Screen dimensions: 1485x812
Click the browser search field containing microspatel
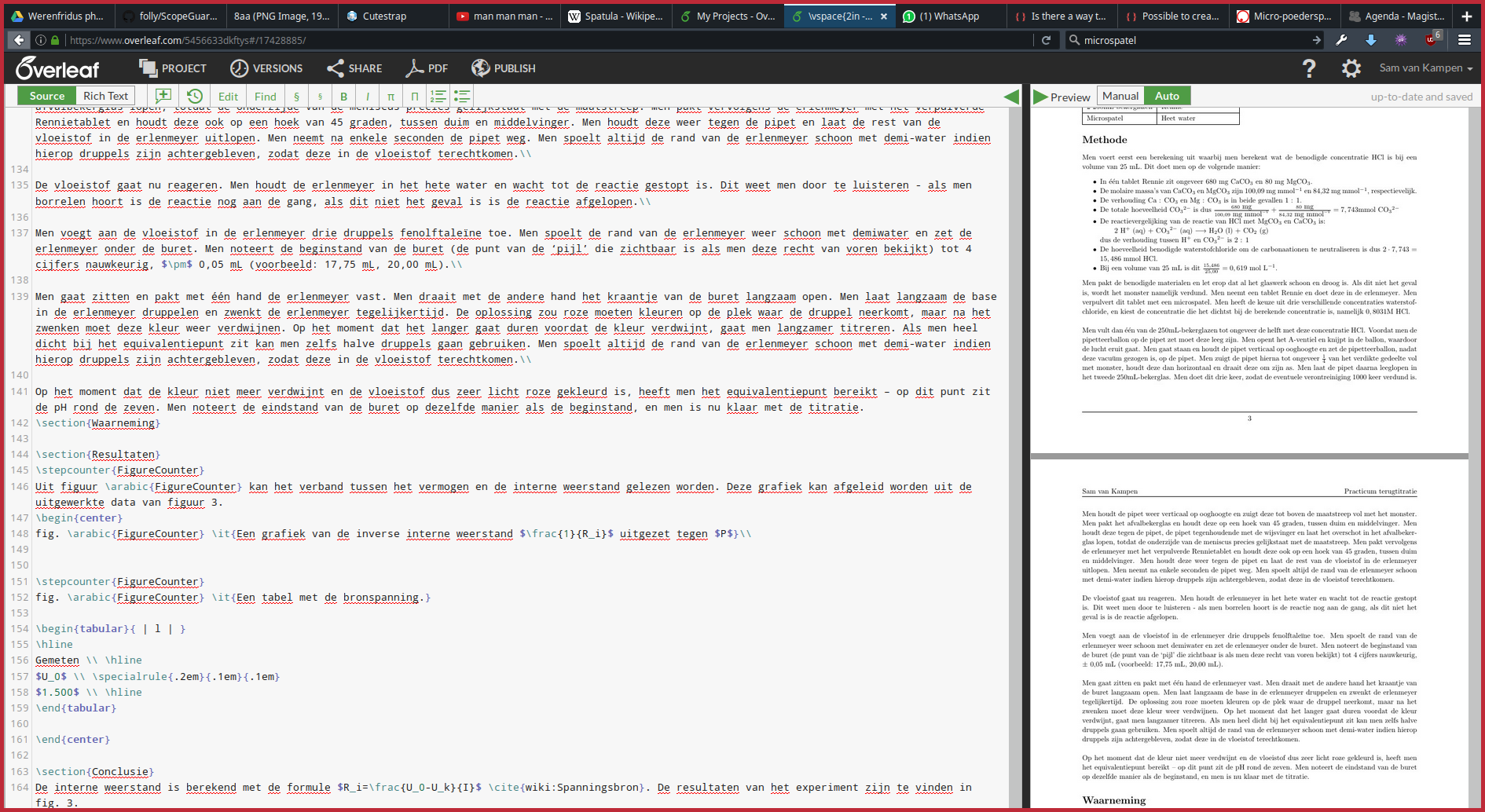(x=1194, y=40)
